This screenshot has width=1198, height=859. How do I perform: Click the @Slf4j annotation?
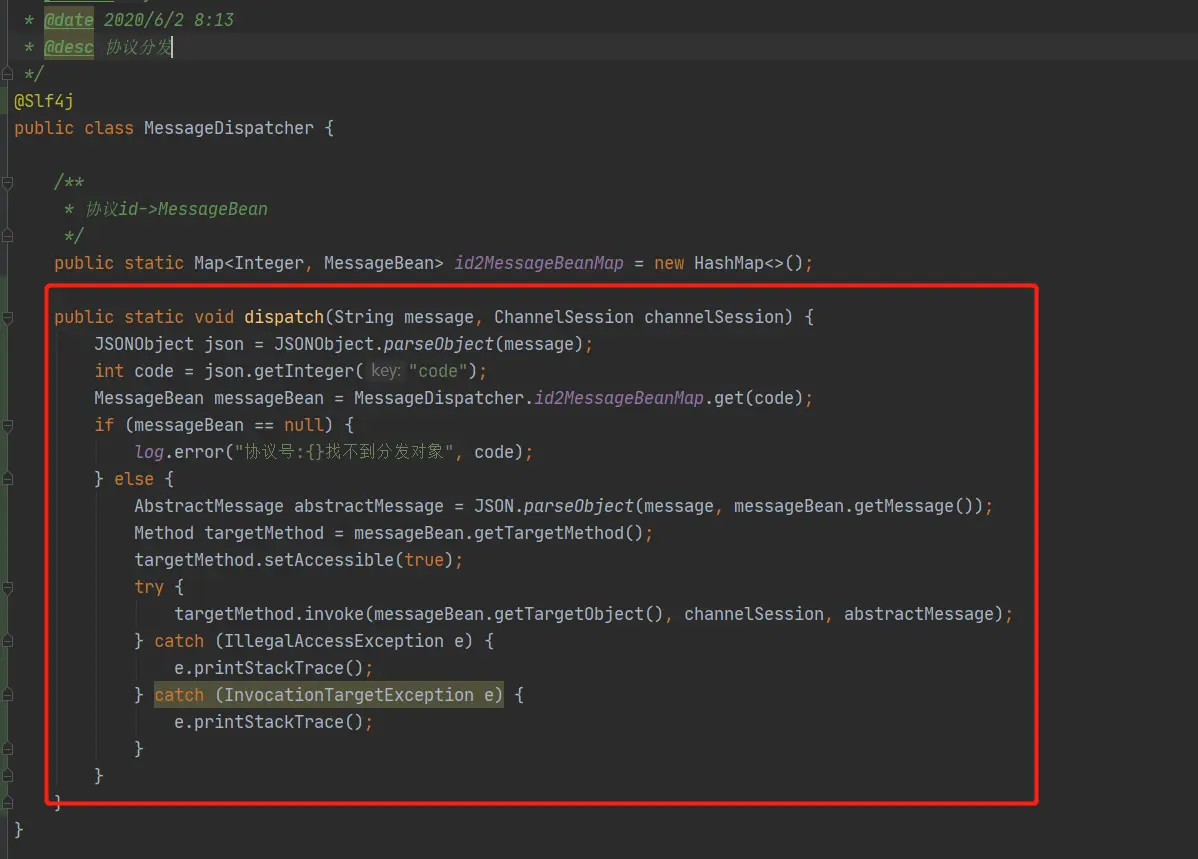click(44, 101)
